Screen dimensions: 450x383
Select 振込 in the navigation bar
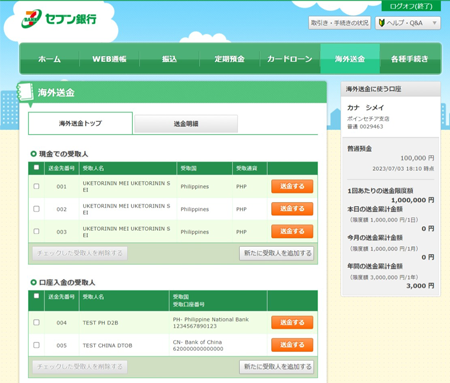(169, 59)
